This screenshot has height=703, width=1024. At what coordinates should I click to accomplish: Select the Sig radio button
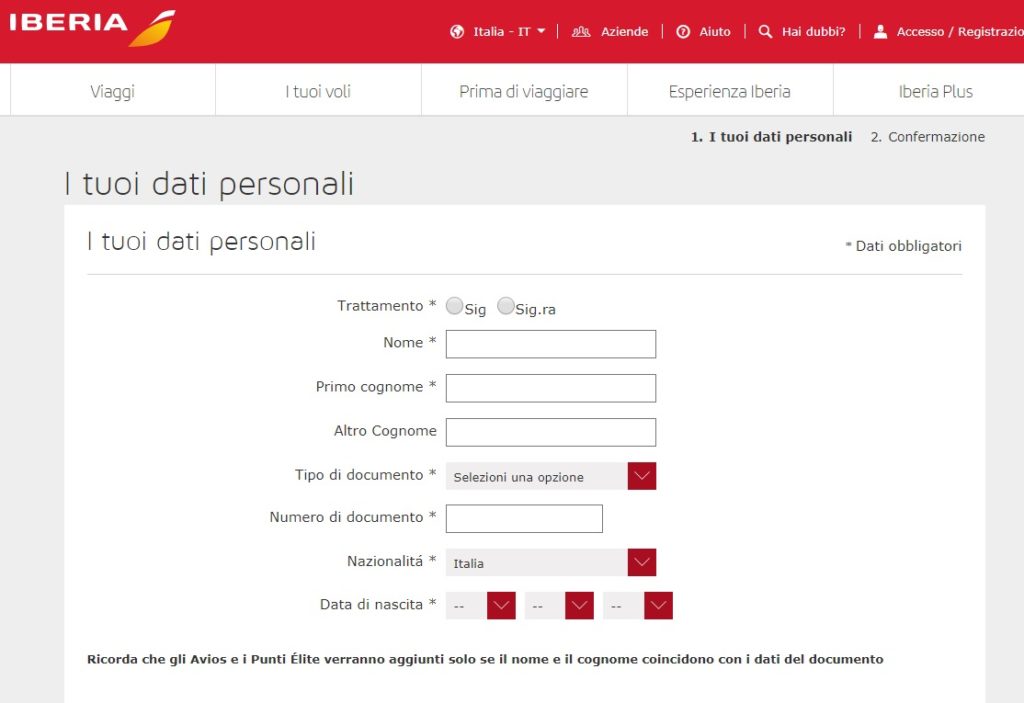click(455, 306)
